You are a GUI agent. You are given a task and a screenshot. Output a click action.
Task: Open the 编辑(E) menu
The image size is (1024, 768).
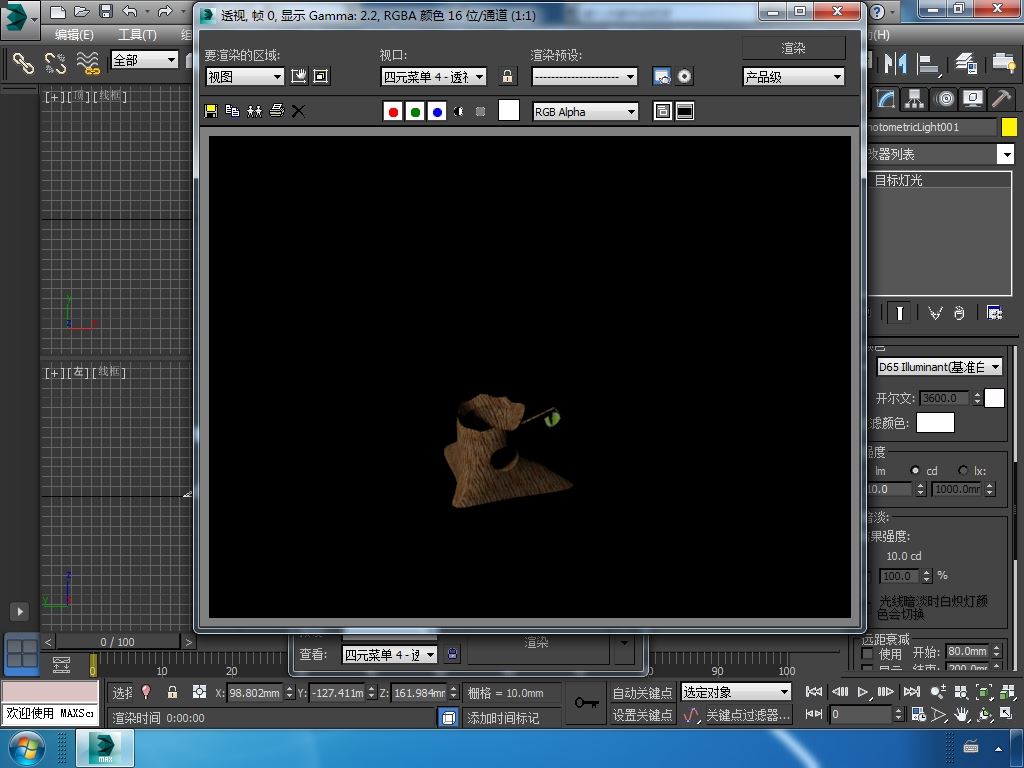point(74,34)
